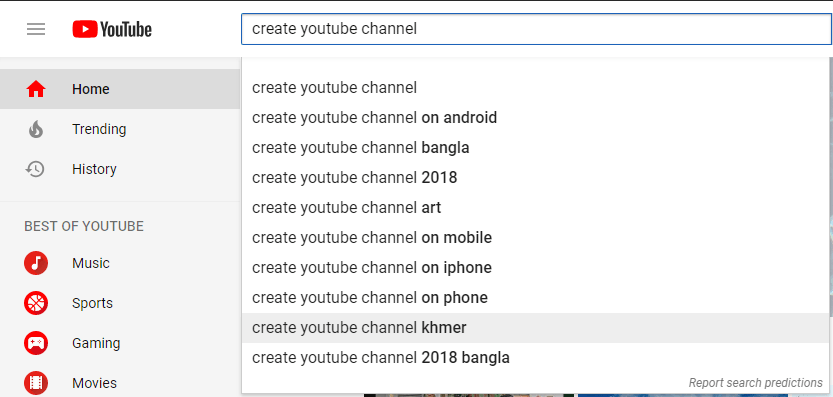Viewport: 833px width, 397px height.
Task: Open History via clock icon
Action: 36,170
